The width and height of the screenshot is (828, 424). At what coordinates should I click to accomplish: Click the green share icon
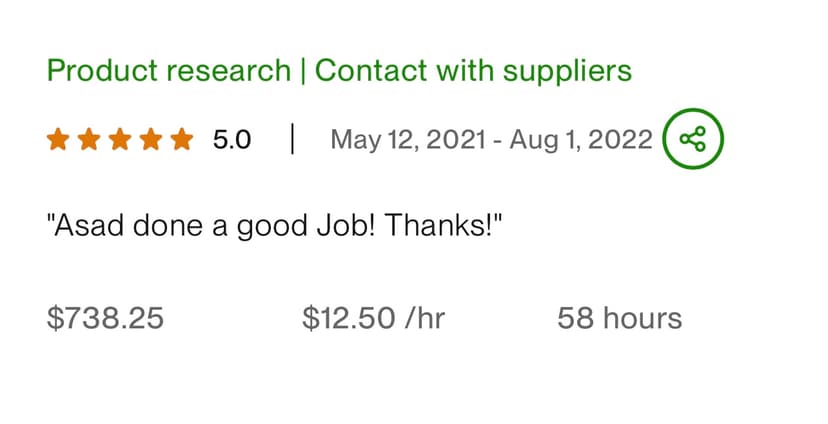(692, 139)
